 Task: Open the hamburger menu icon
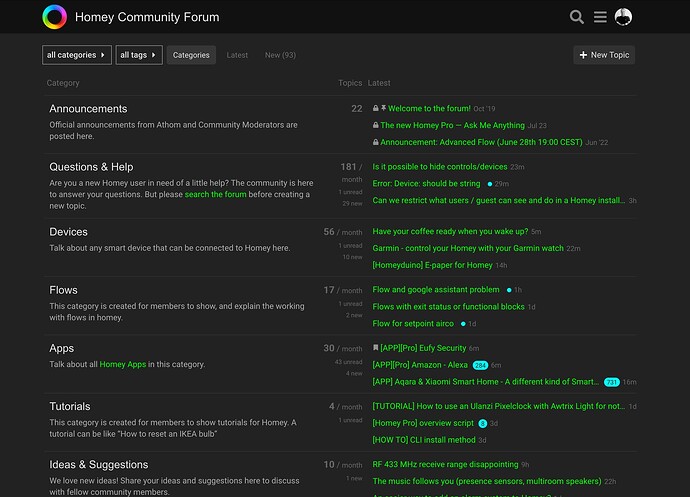(600, 17)
